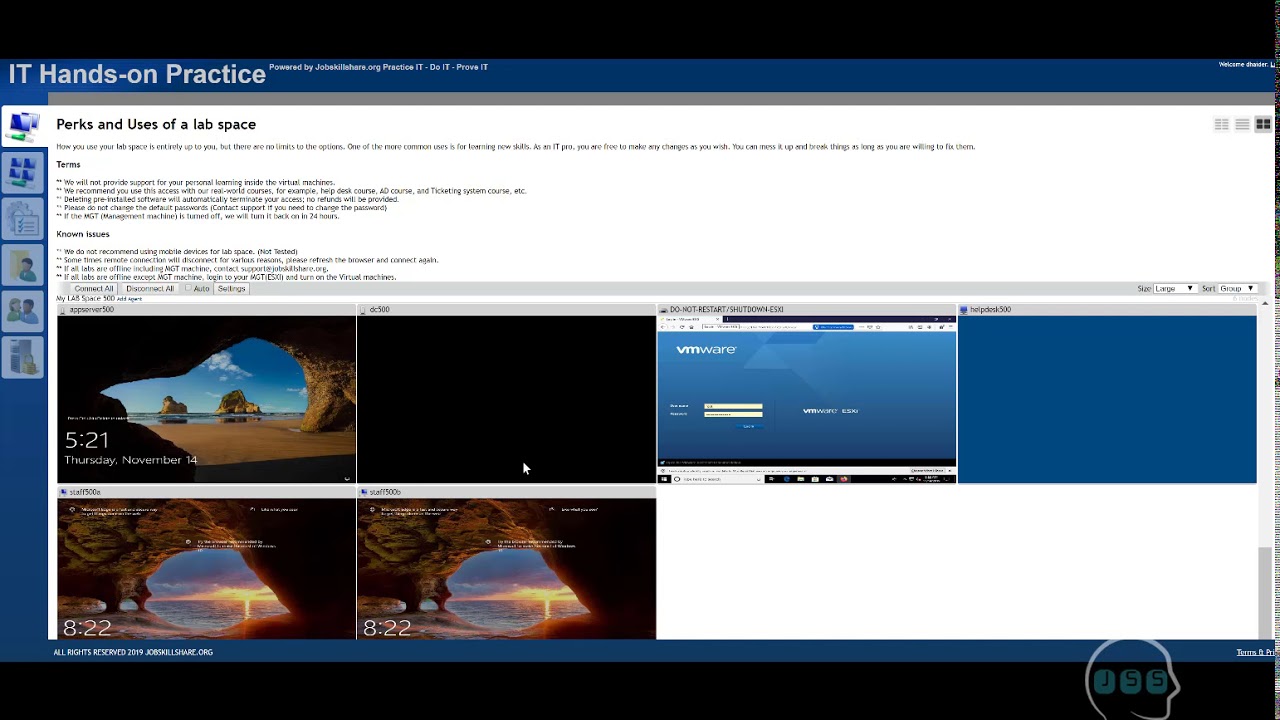Open the Sort dropdown
The height and width of the screenshot is (720, 1280).
1236,288
